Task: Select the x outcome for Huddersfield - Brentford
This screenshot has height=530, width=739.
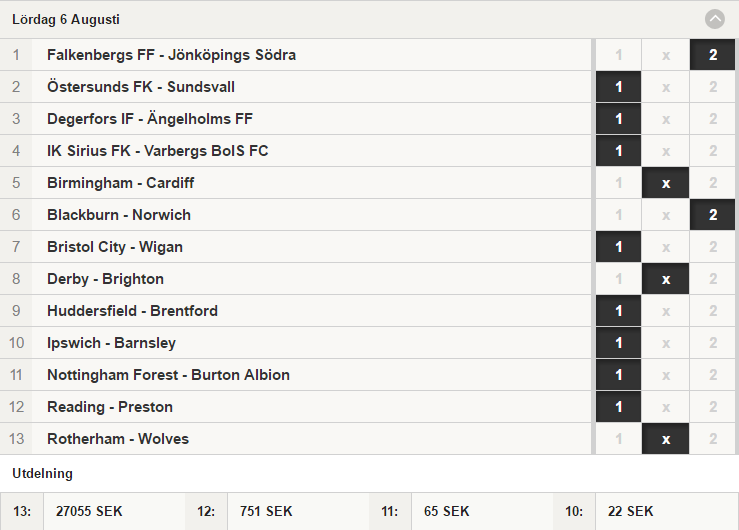Action: [665, 311]
